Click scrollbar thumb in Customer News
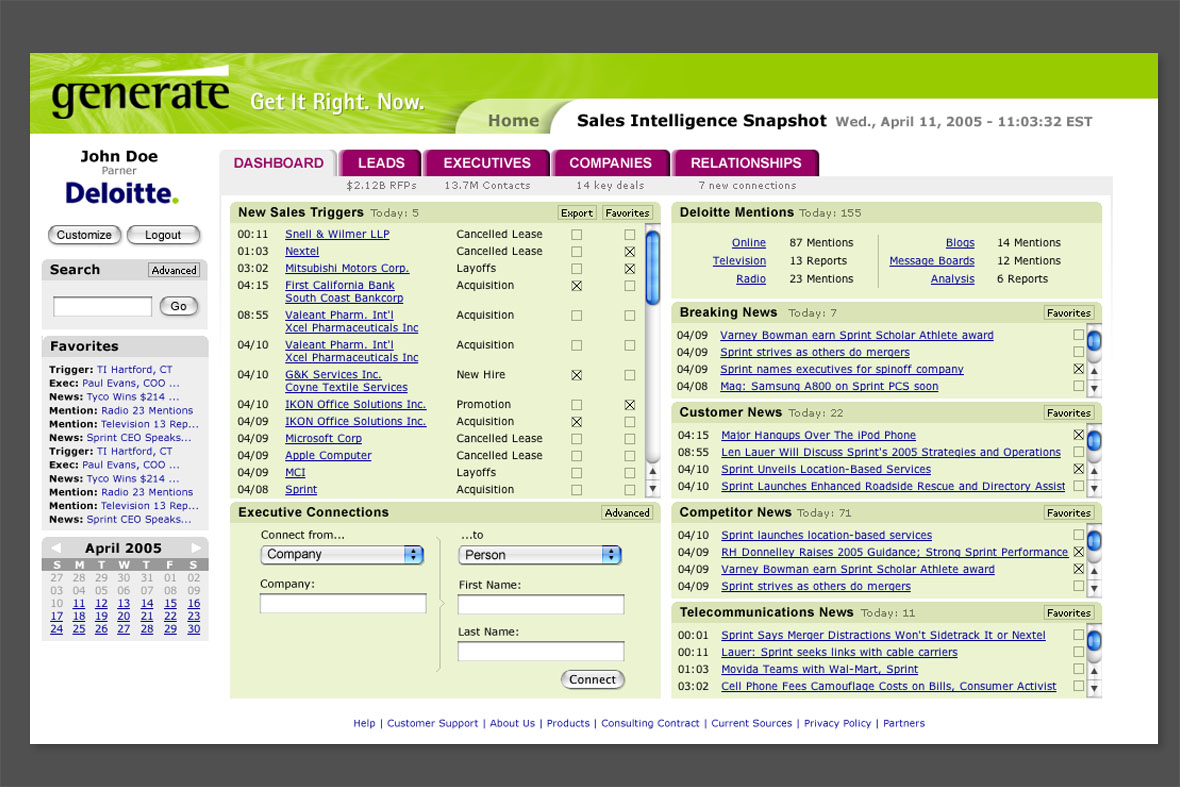The image size is (1180, 787). (1094, 440)
